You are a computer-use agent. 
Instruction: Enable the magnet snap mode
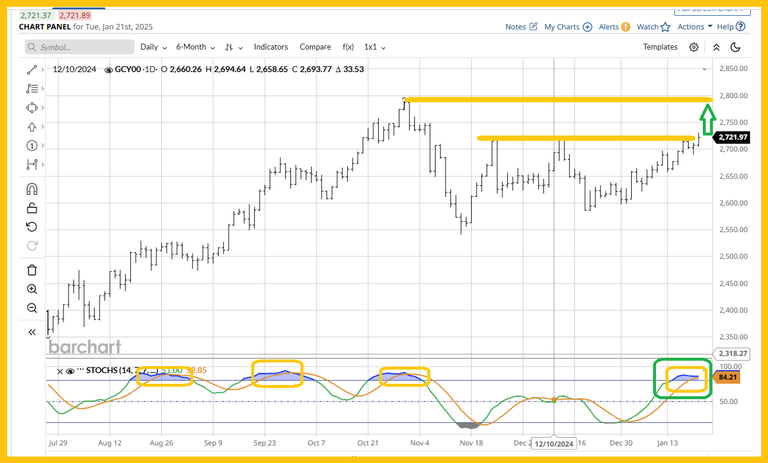pyautogui.click(x=31, y=189)
